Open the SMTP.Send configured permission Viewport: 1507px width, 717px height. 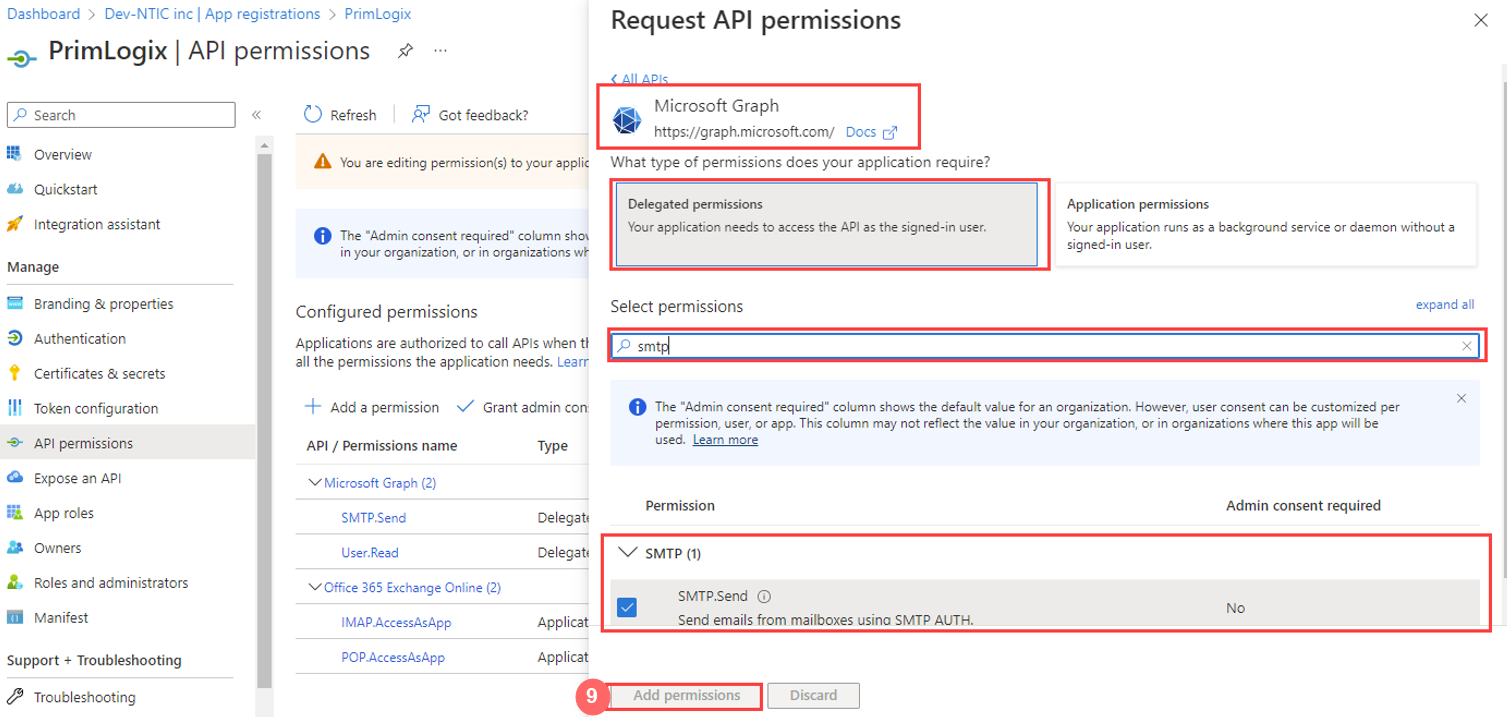coord(373,518)
